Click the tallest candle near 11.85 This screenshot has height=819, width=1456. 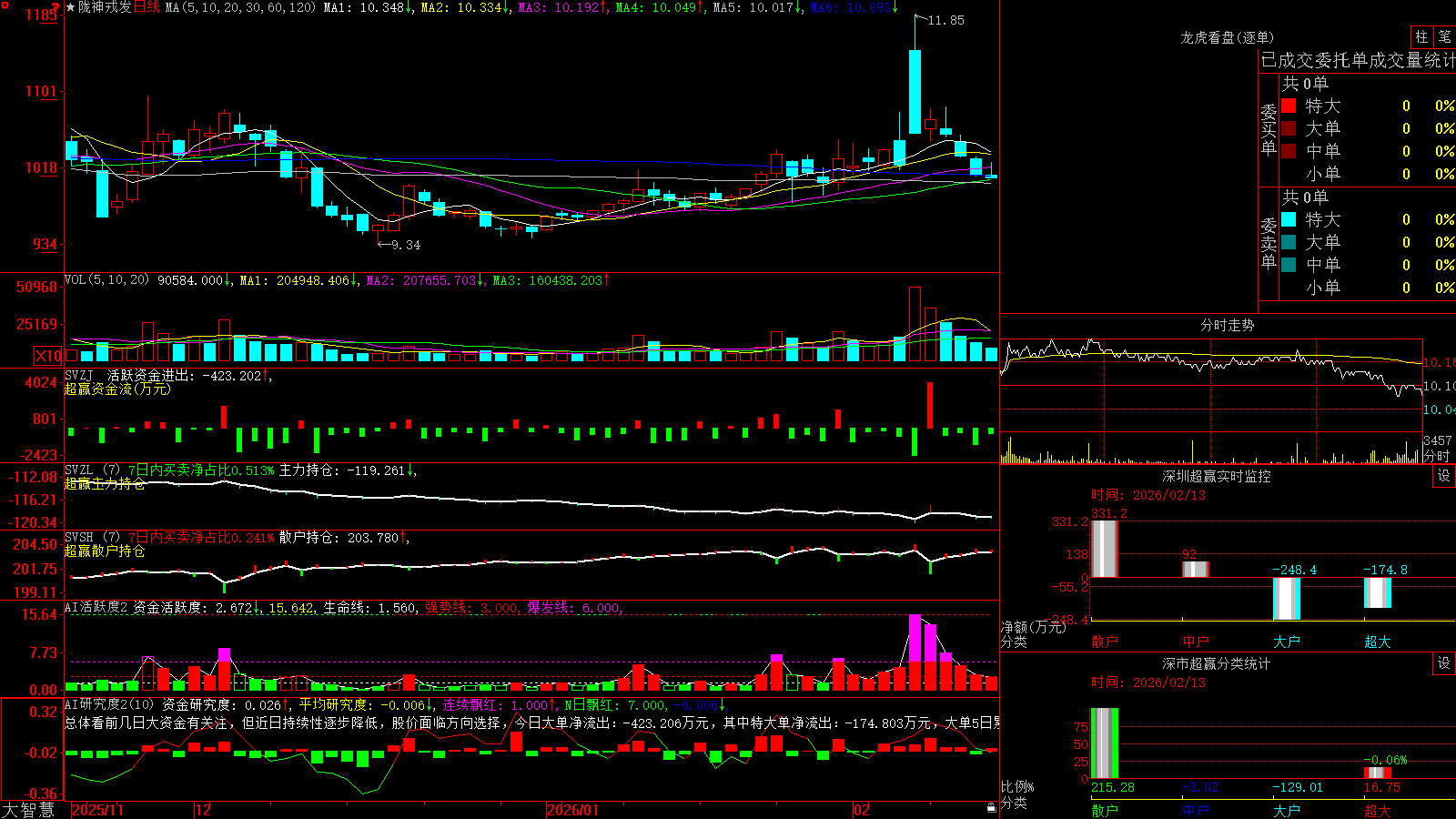point(915,94)
